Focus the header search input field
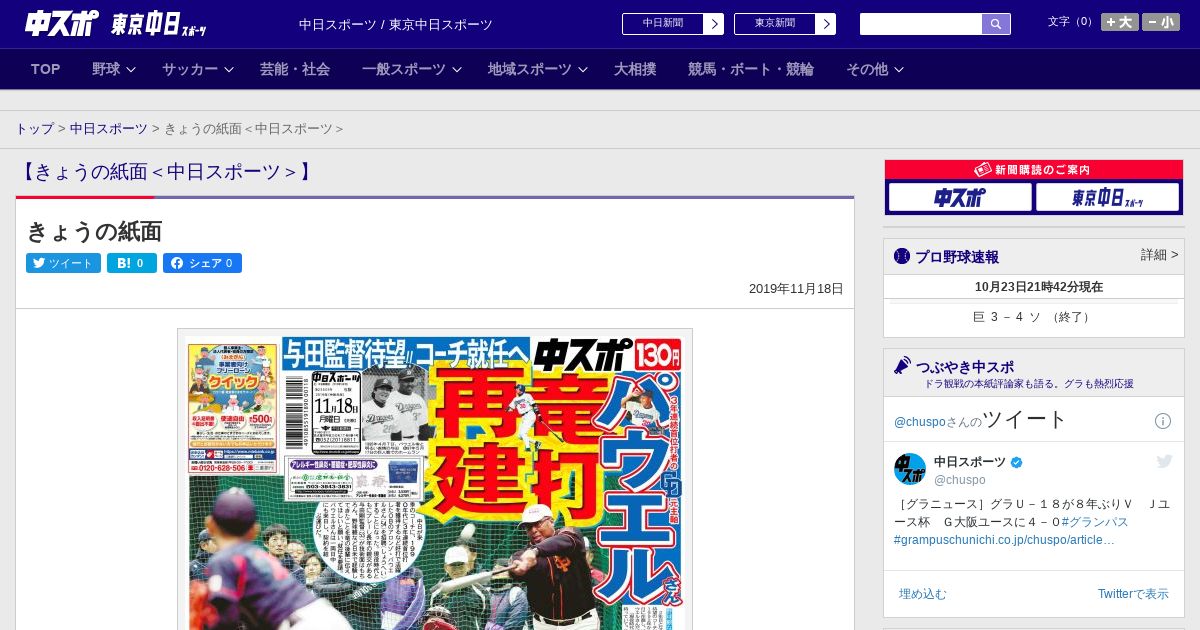 (921, 24)
